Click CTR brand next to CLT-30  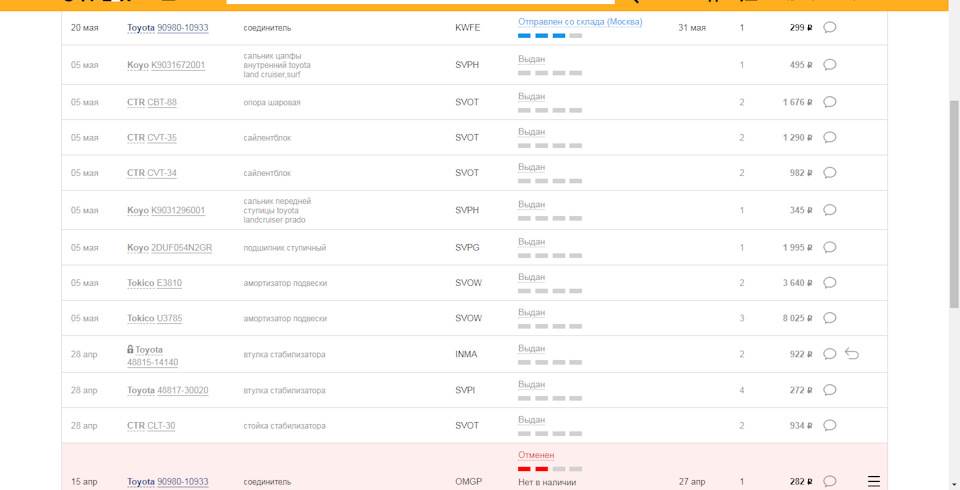coord(136,426)
